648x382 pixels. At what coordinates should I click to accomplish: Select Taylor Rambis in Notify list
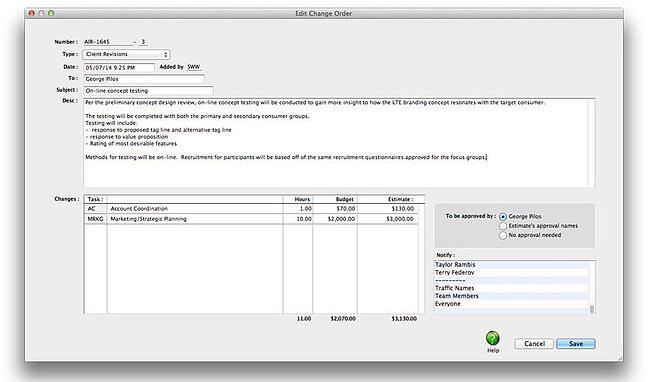511,265
